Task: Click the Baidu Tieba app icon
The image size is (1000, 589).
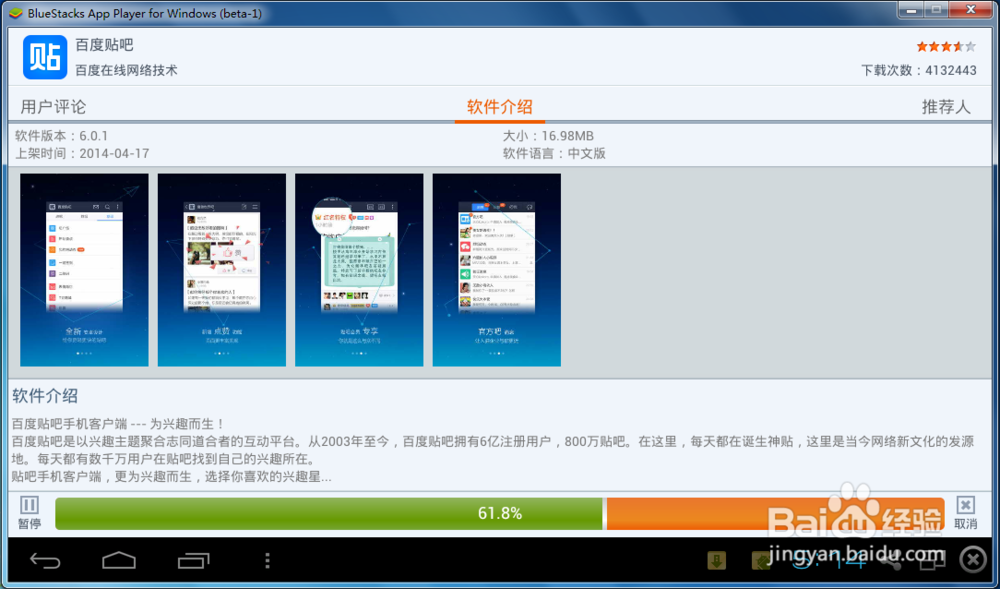Action: click(x=45, y=57)
